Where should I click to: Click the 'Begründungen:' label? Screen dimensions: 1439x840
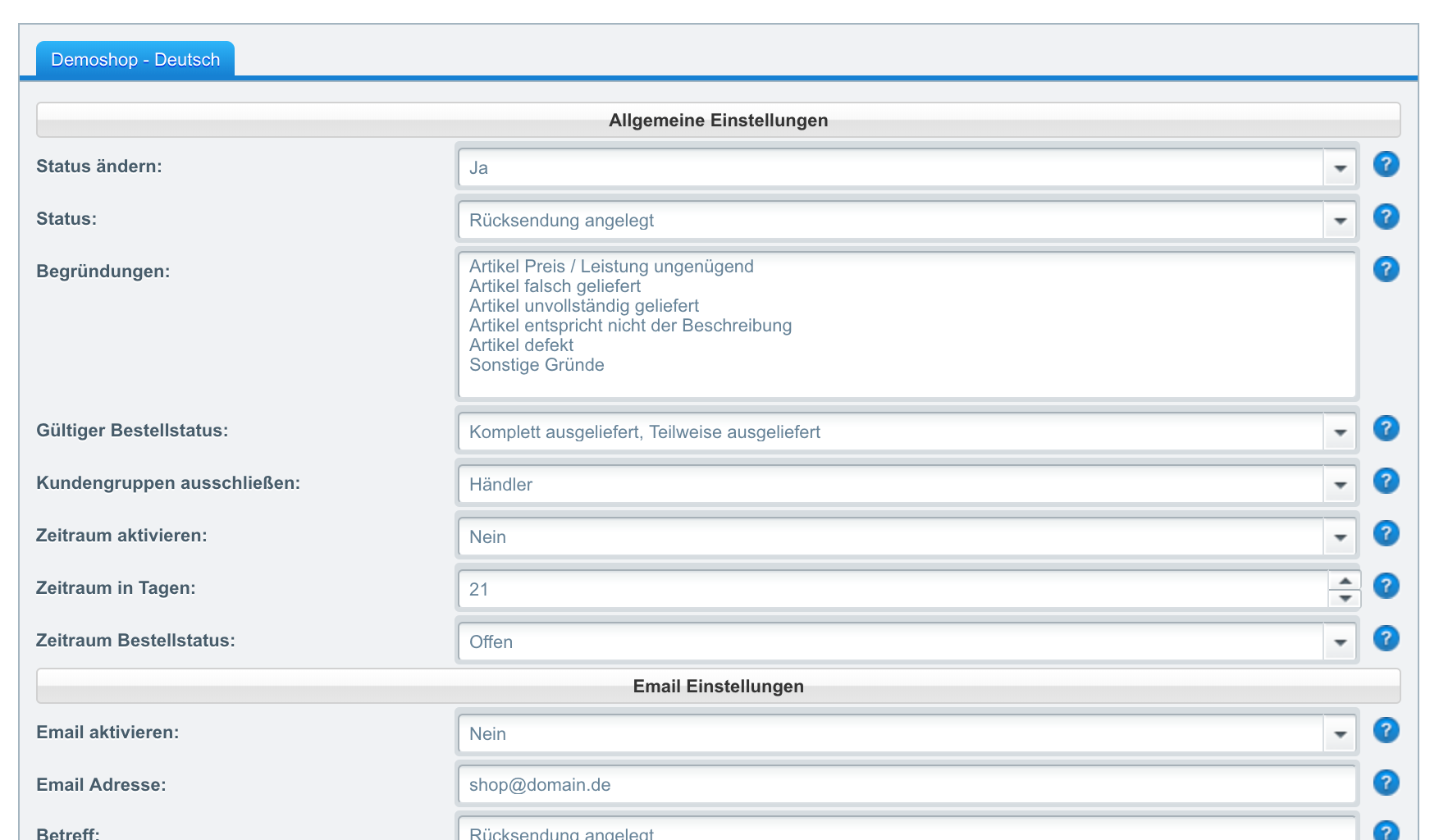pos(103,272)
